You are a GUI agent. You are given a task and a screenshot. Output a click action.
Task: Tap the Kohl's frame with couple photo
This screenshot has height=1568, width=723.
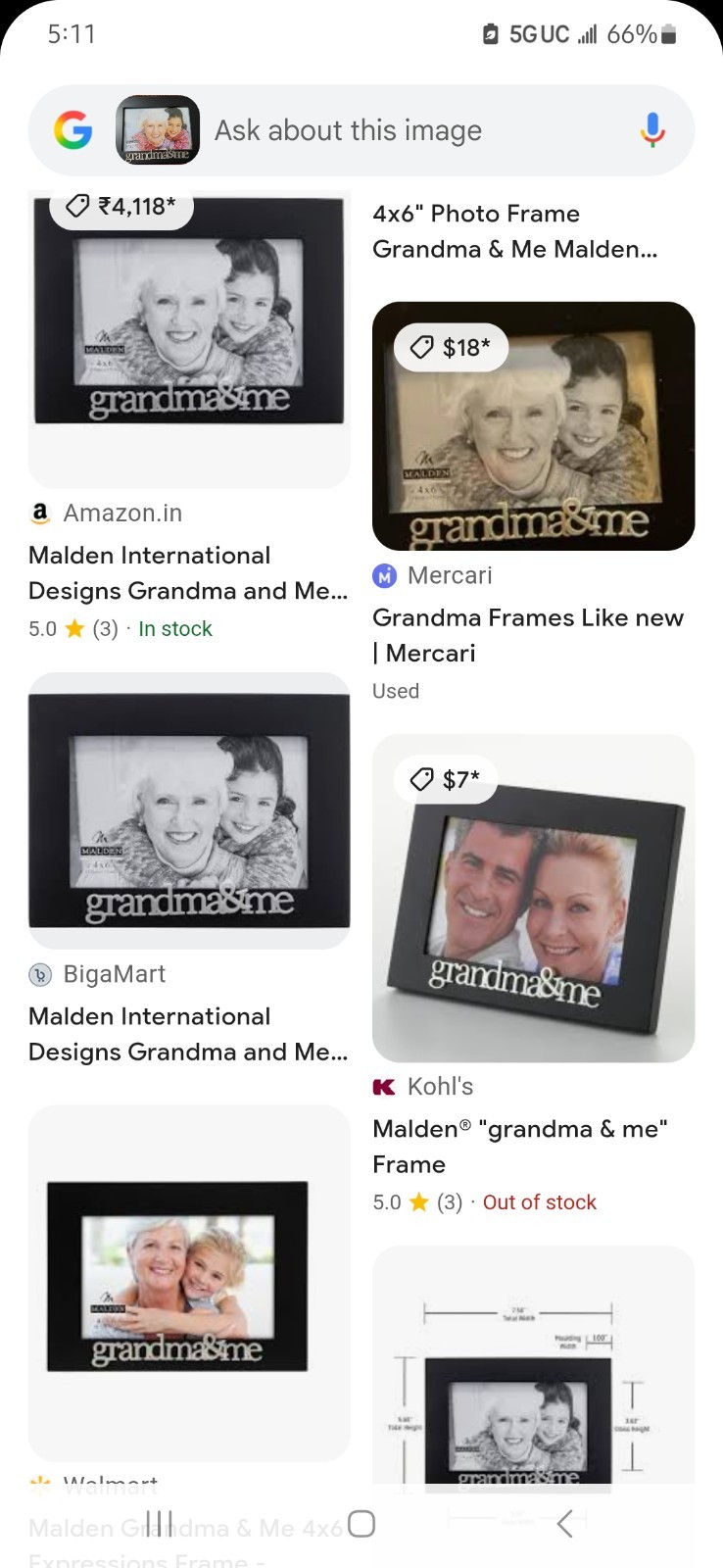[533, 898]
